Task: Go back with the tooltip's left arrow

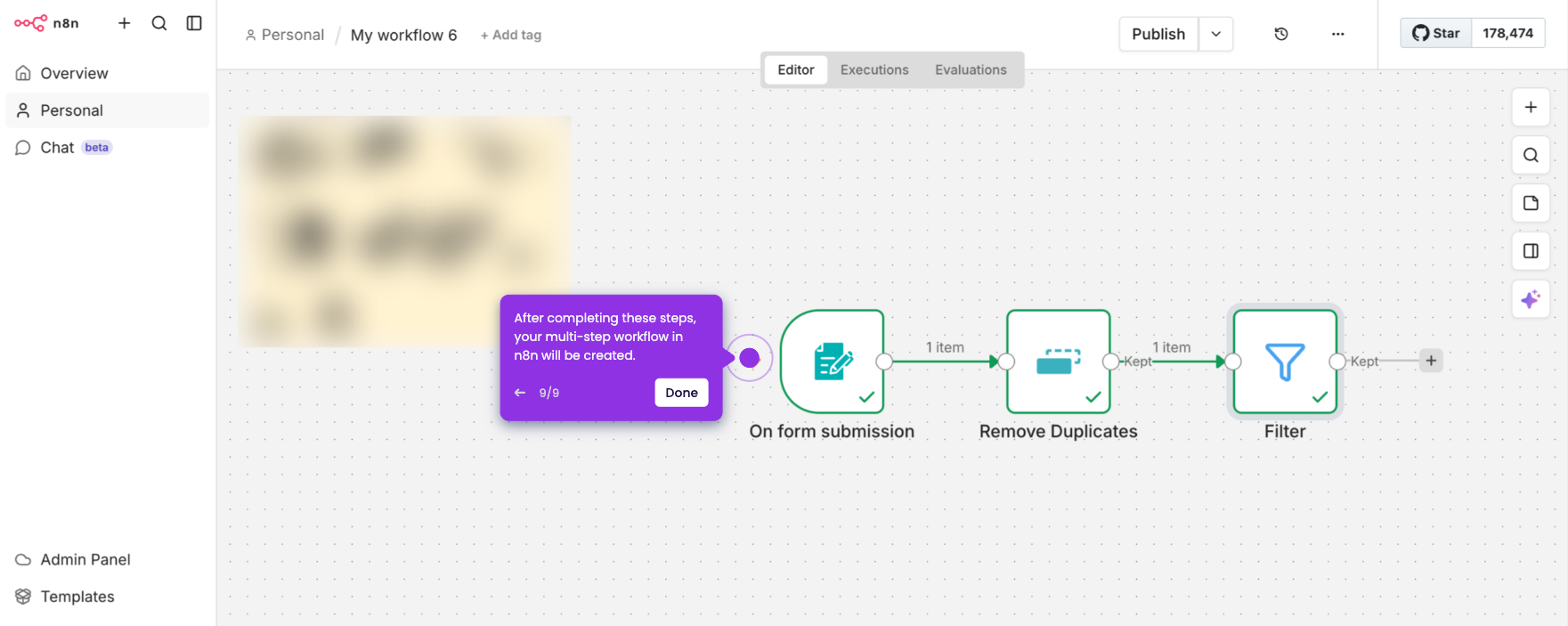Action: pyautogui.click(x=520, y=393)
